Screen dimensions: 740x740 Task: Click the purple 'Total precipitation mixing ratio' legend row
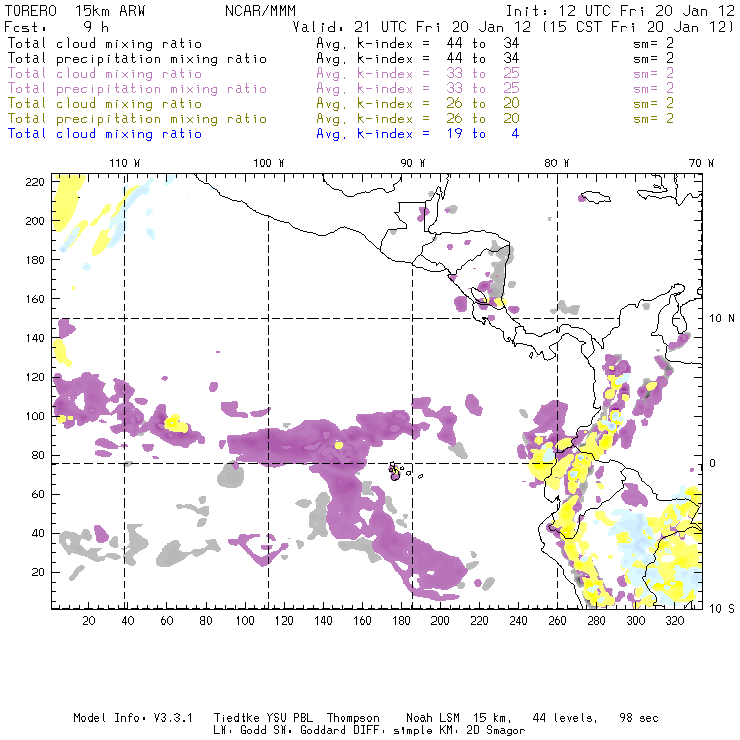point(340,88)
